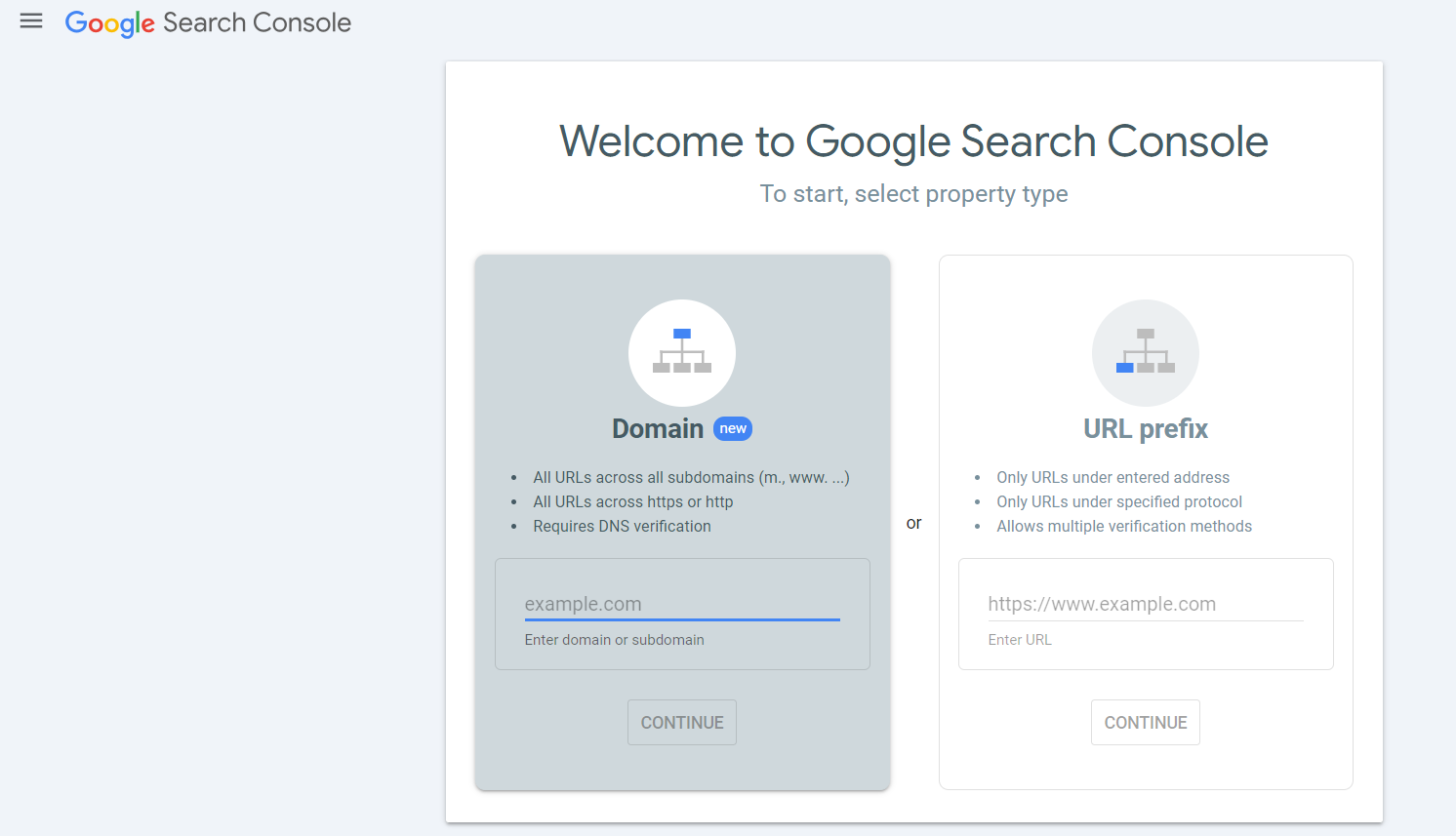Click the 'or' separator text between cards
Image resolution: width=1456 pixels, height=836 pixels.
(913, 523)
